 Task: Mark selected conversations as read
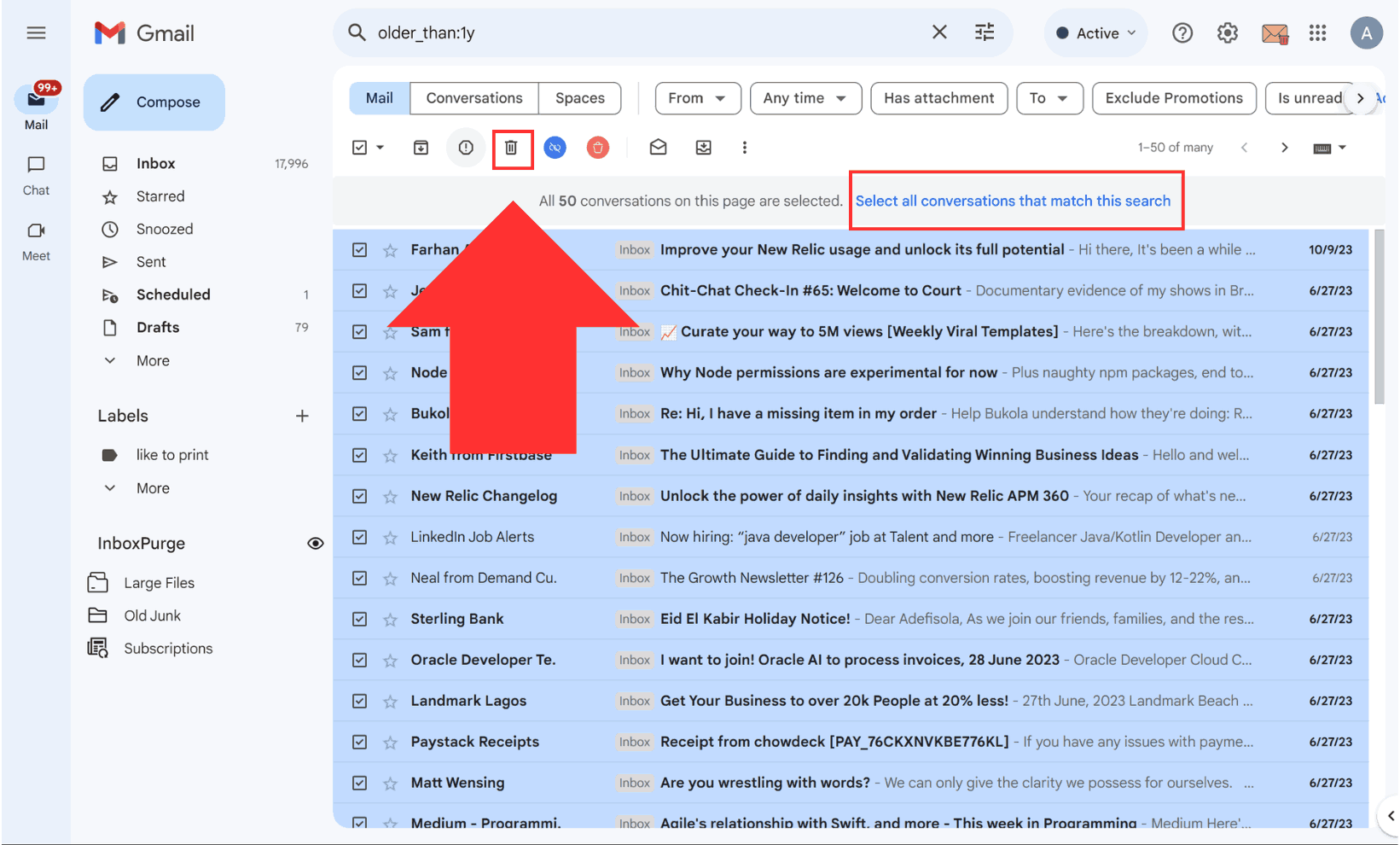[658, 148]
